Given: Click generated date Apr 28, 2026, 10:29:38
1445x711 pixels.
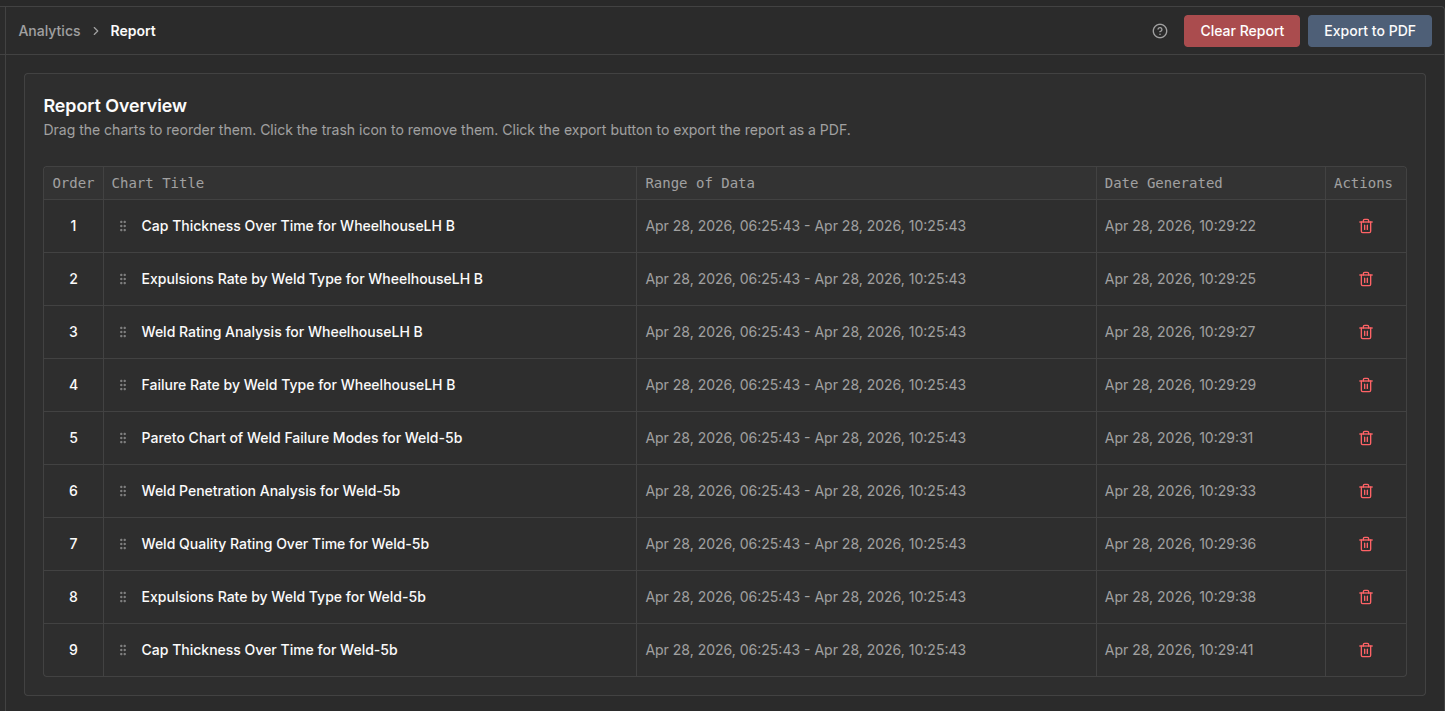Looking at the screenshot, I should coord(1180,597).
